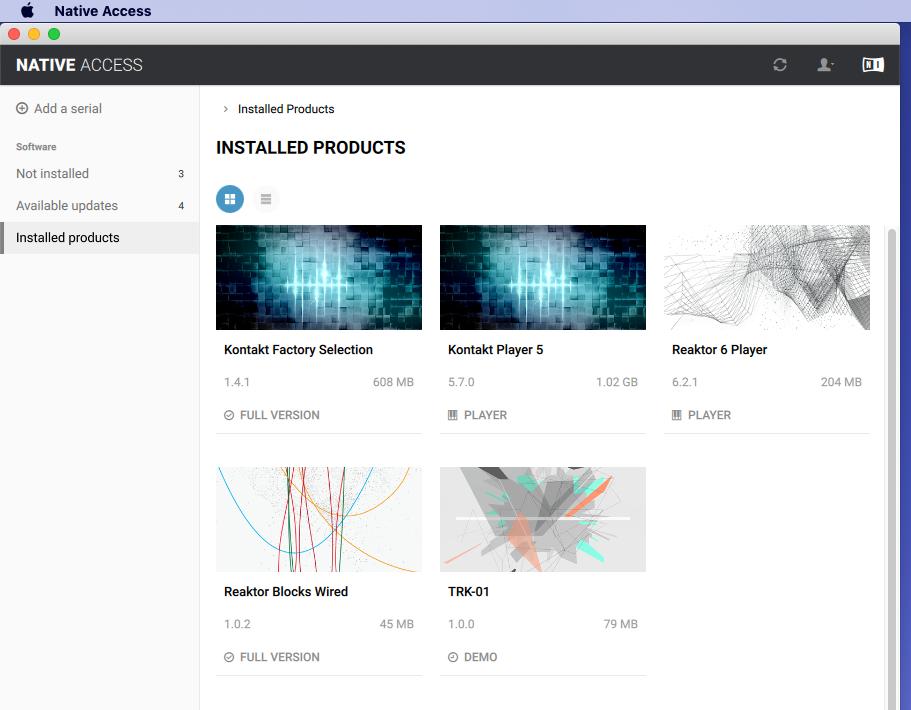Image resolution: width=911 pixels, height=710 pixels.
Task: Switch to list view
Action: [x=266, y=199]
